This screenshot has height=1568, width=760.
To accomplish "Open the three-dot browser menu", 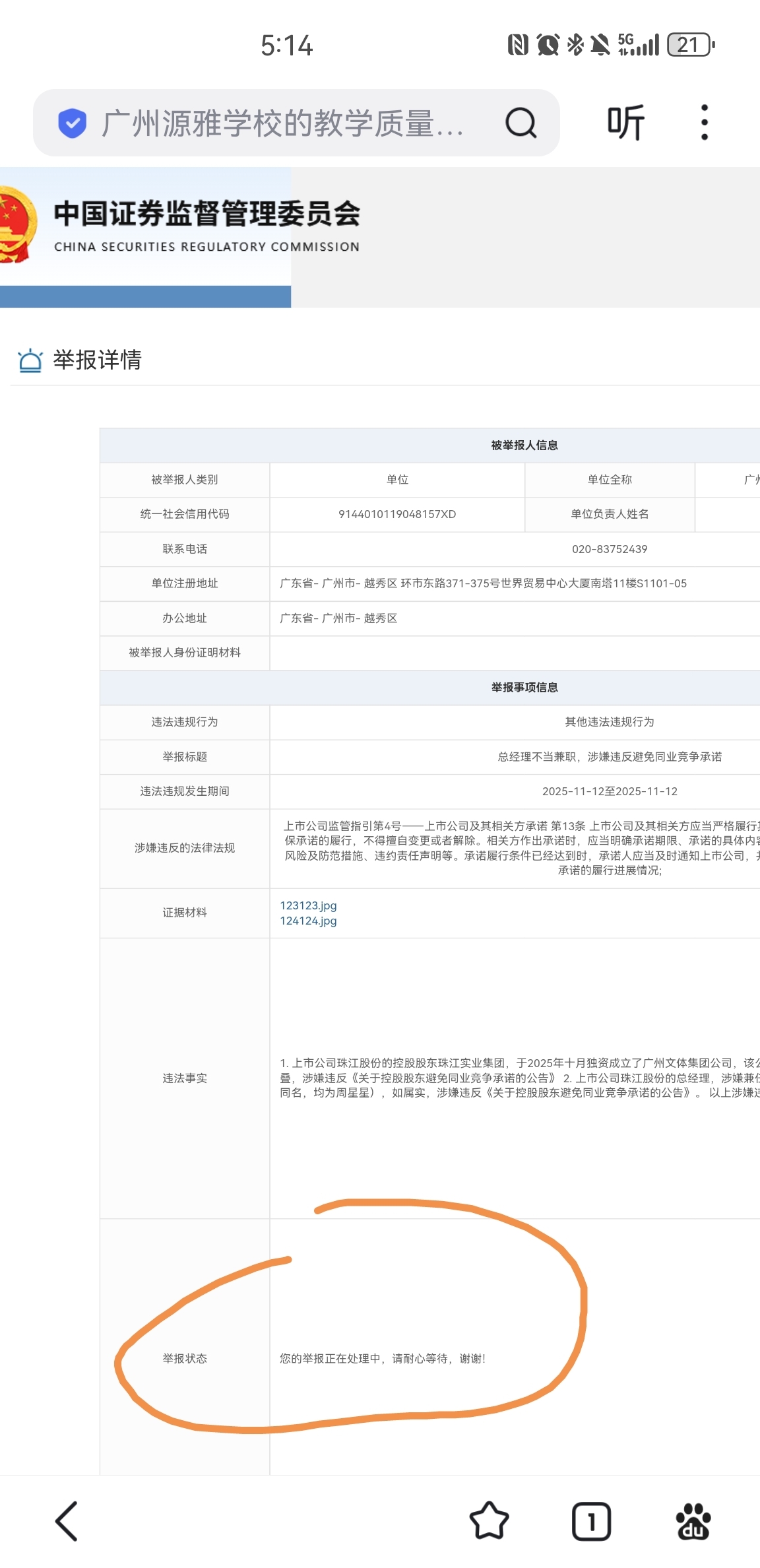I will click(x=705, y=123).
